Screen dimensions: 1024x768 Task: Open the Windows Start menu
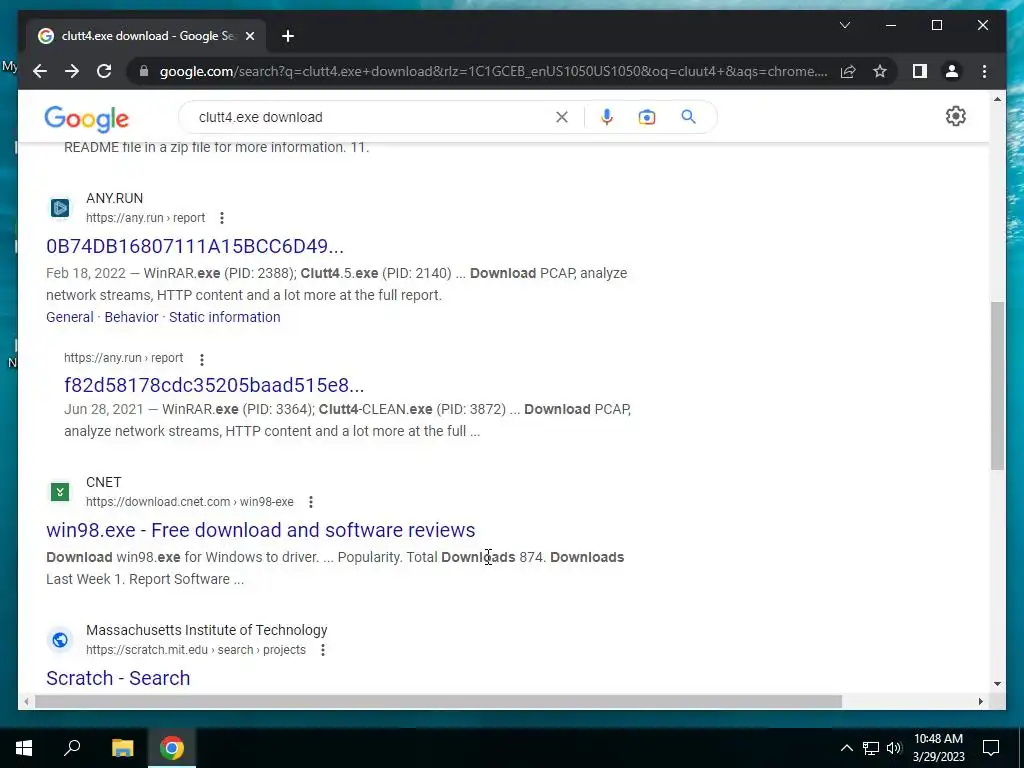pyautogui.click(x=24, y=748)
